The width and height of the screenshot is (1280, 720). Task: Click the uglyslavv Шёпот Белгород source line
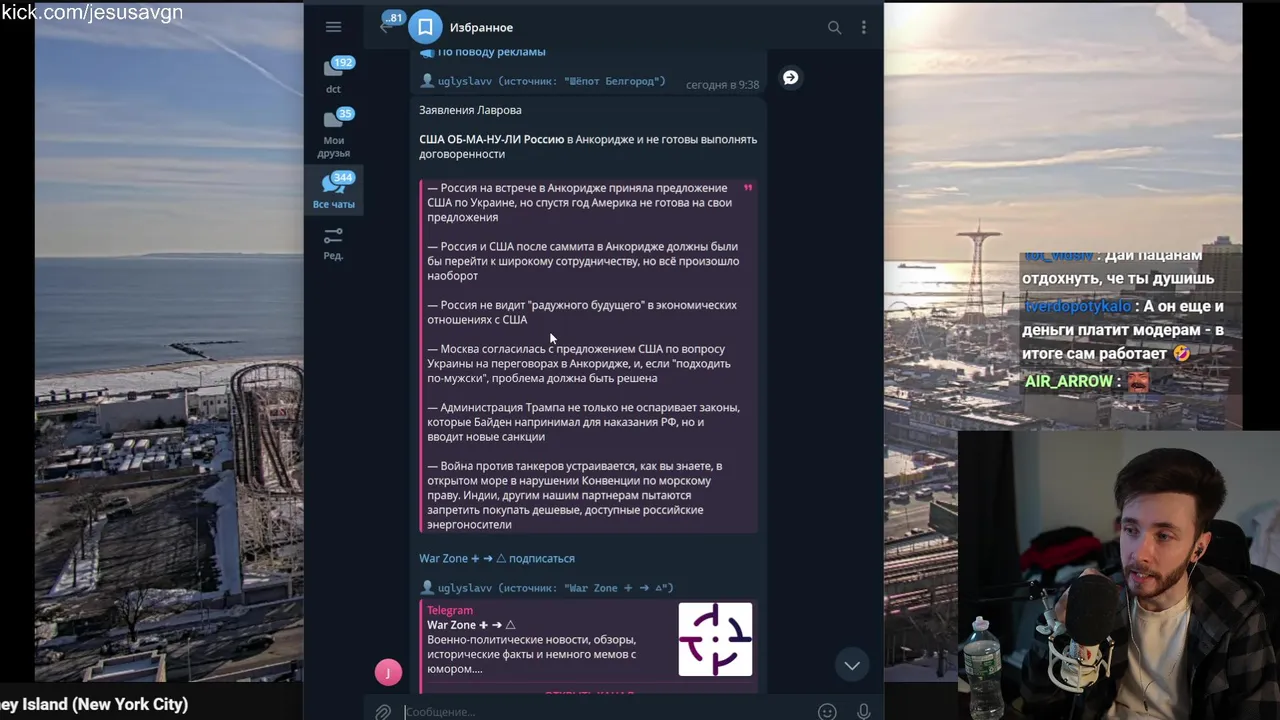coord(542,82)
